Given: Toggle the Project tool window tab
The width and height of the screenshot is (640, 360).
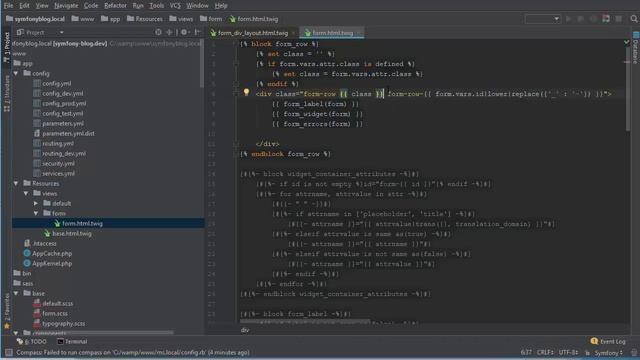Looking at the screenshot, I should click(x=7, y=47).
